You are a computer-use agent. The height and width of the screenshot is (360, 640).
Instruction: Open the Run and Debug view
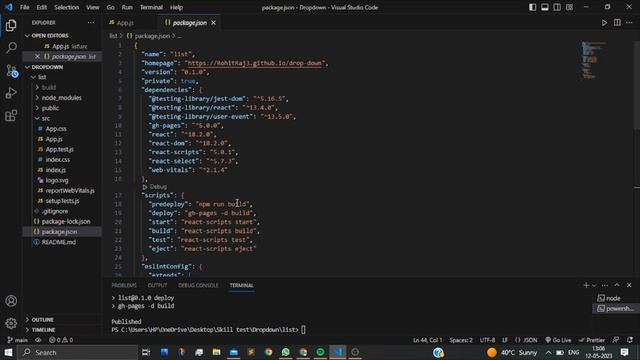11,93
